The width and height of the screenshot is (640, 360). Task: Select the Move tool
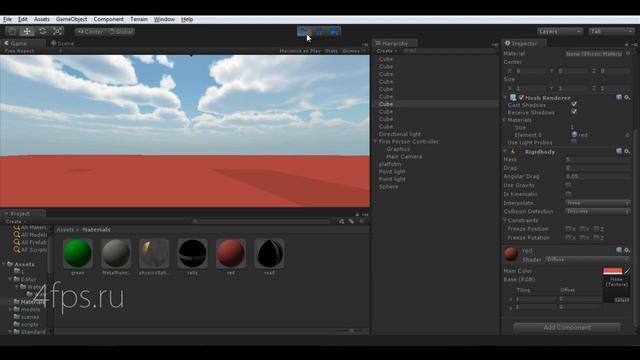click(x=27, y=31)
